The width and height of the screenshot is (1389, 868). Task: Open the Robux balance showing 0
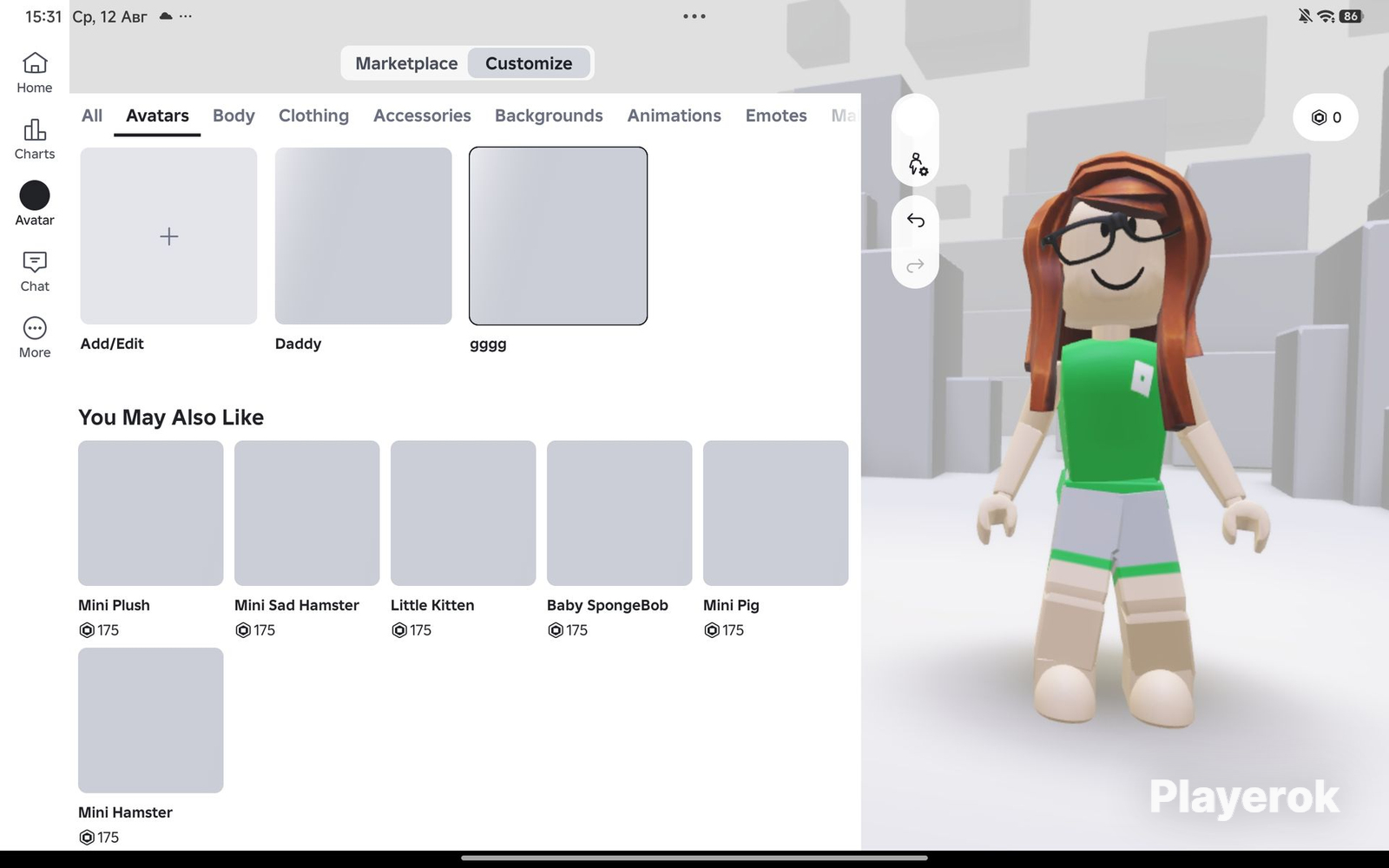click(x=1326, y=117)
